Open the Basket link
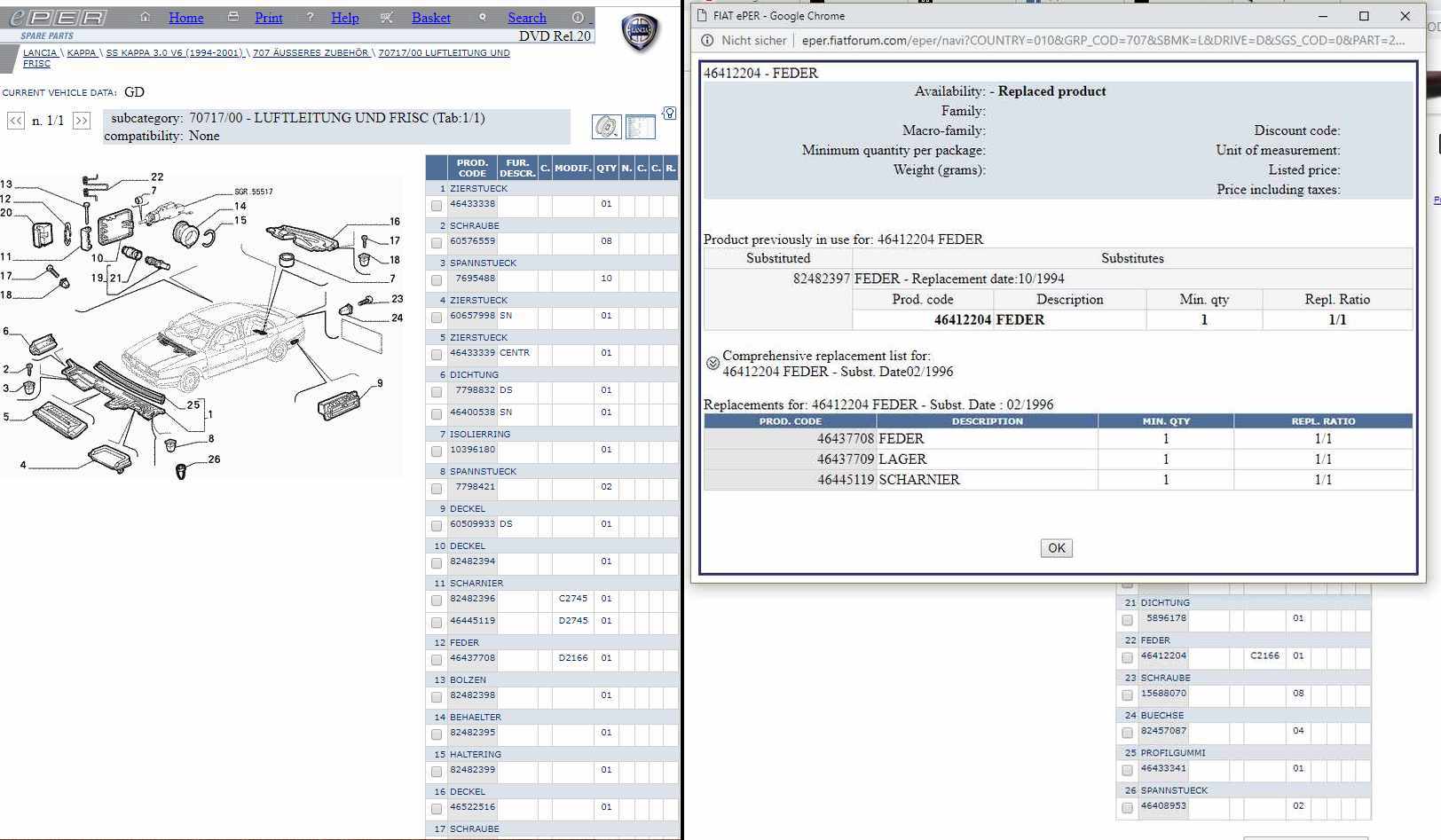This screenshot has width=1441, height=840. click(431, 18)
